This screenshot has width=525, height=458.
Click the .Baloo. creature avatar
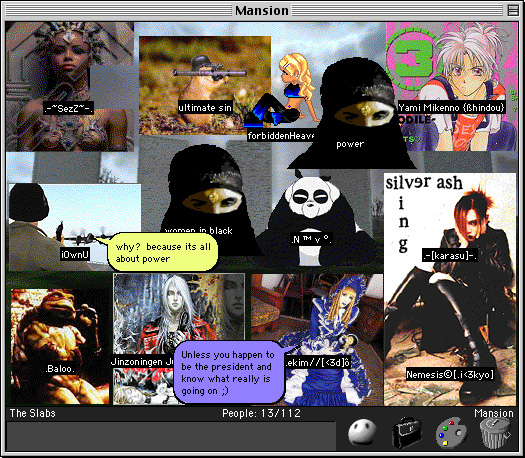click(60, 347)
